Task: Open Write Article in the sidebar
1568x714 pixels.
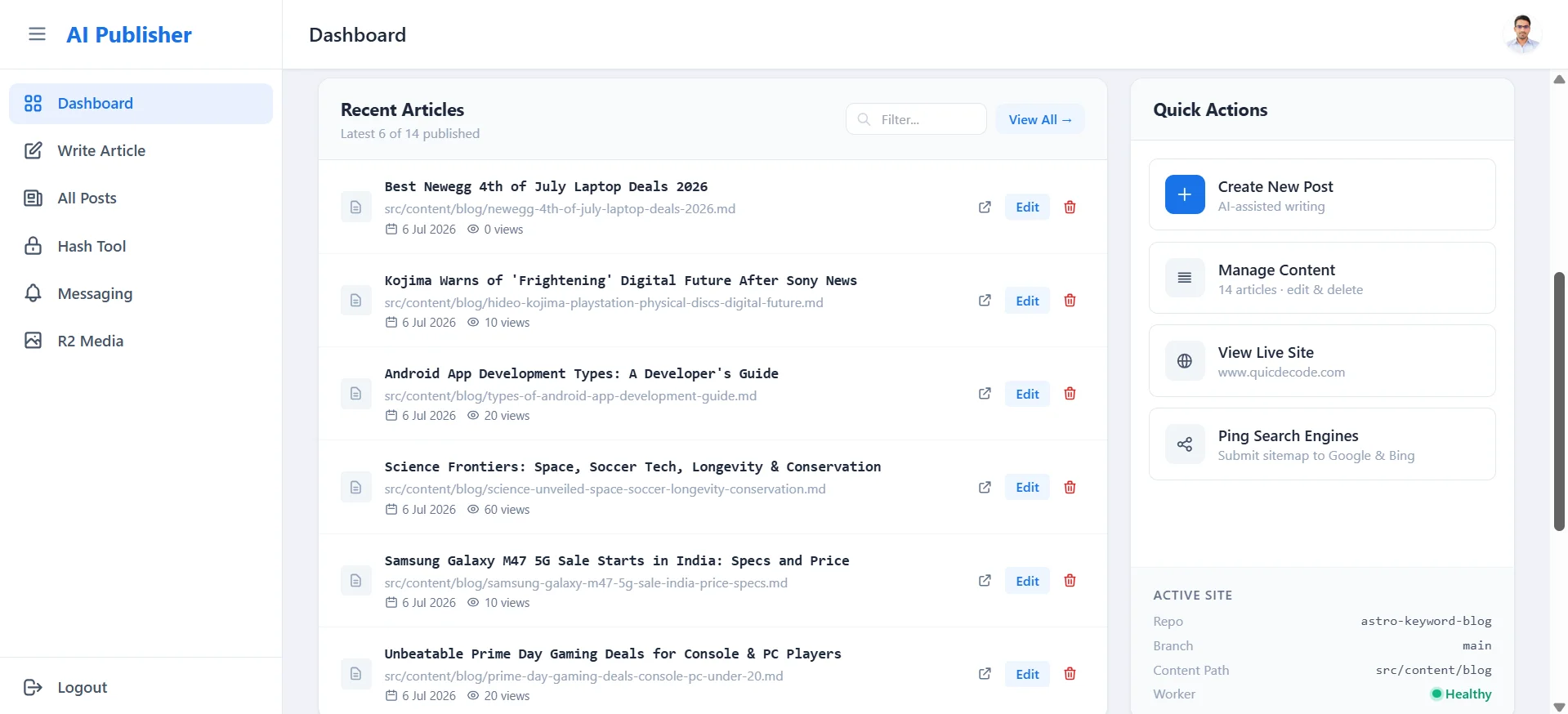Action: click(x=141, y=151)
